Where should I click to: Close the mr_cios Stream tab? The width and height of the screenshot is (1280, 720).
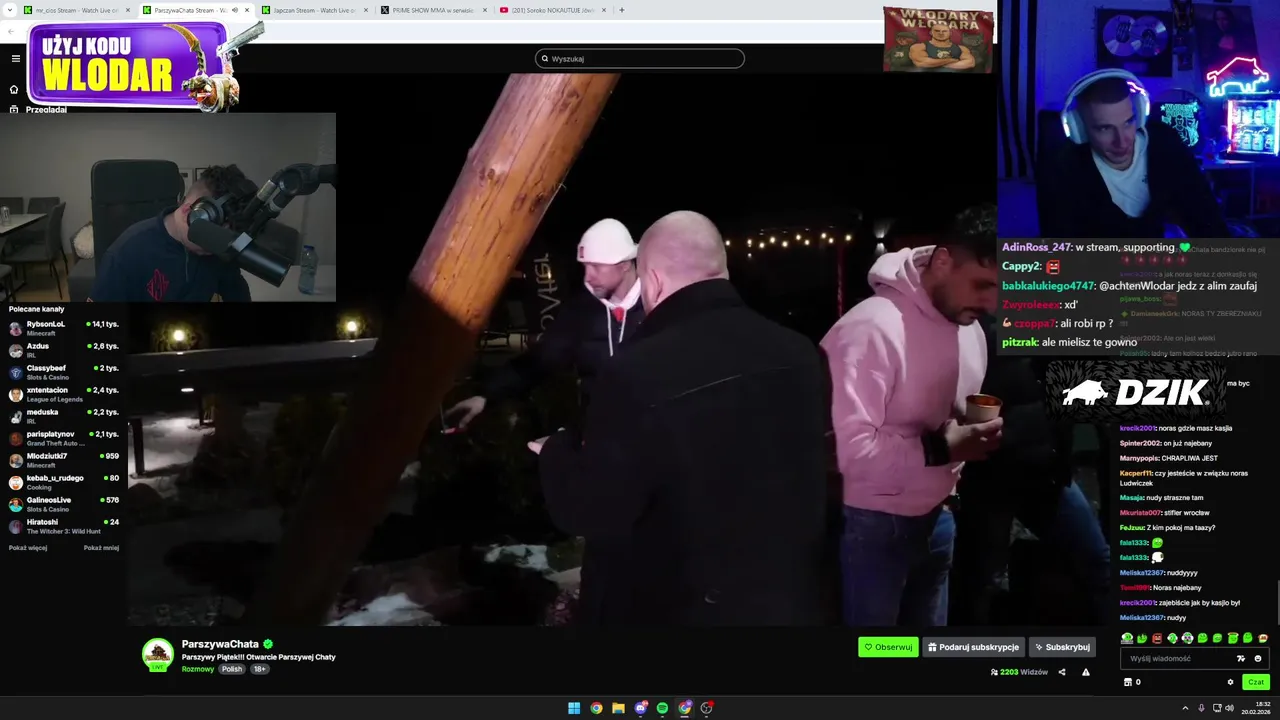pos(127,10)
